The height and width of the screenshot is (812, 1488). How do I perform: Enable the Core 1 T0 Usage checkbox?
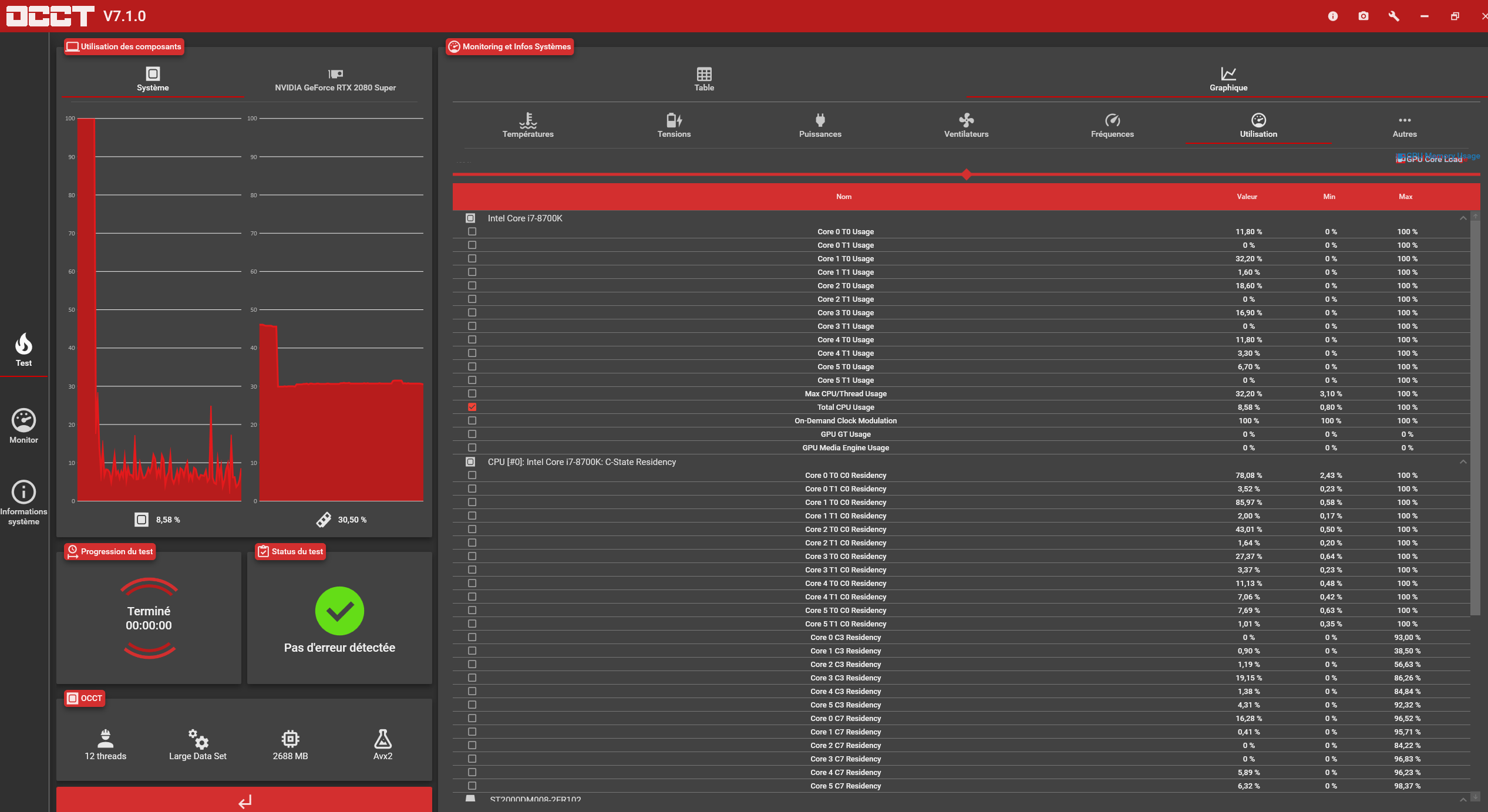coord(472,258)
